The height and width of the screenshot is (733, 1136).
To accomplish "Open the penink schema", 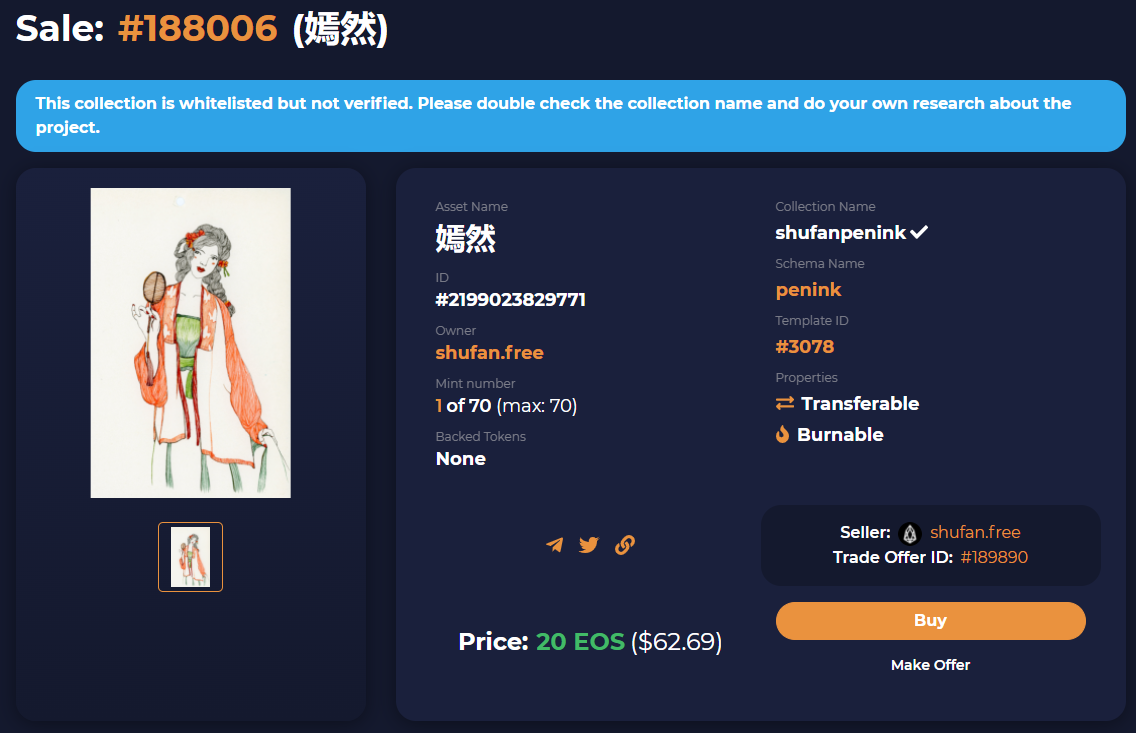I will point(808,290).
